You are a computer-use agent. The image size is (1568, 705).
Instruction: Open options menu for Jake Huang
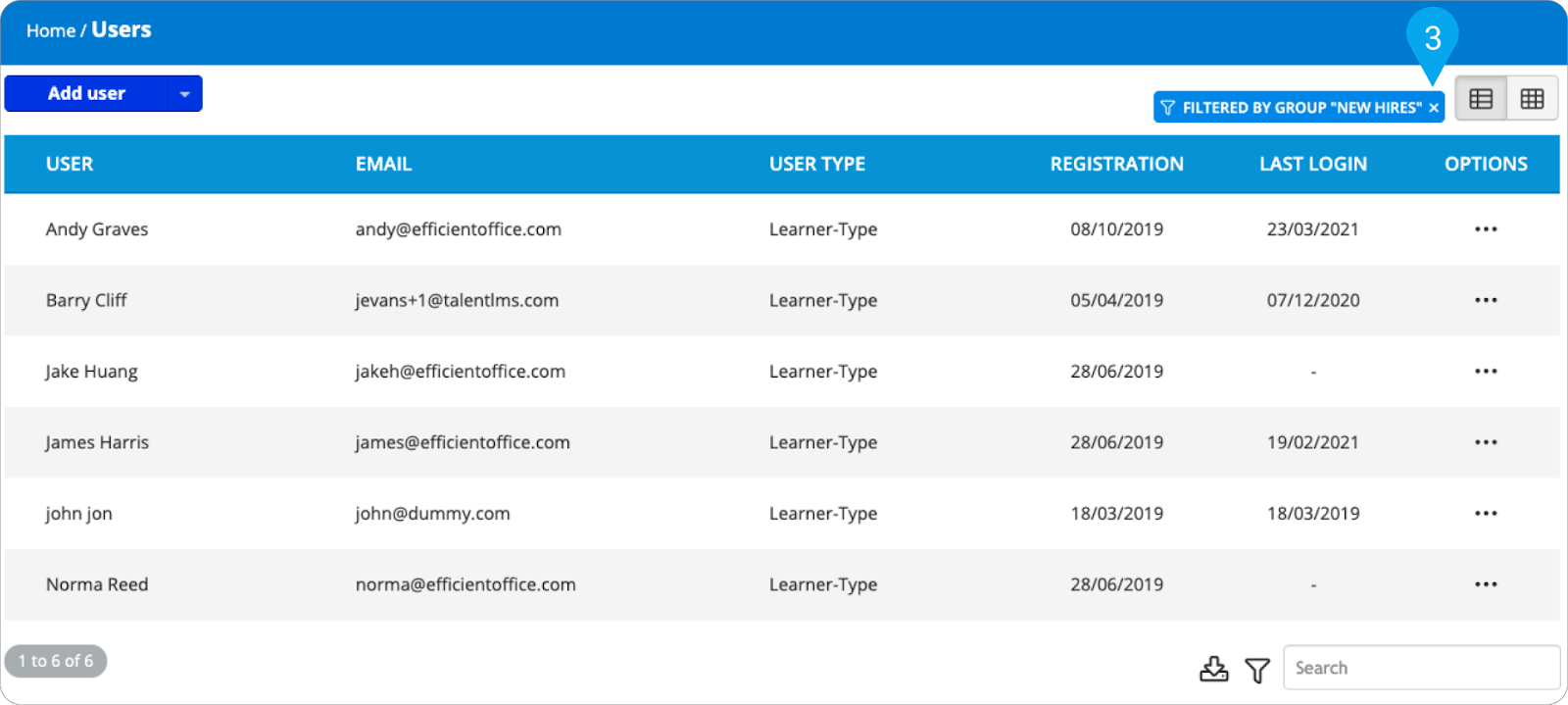pyautogui.click(x=1486, y=372)
